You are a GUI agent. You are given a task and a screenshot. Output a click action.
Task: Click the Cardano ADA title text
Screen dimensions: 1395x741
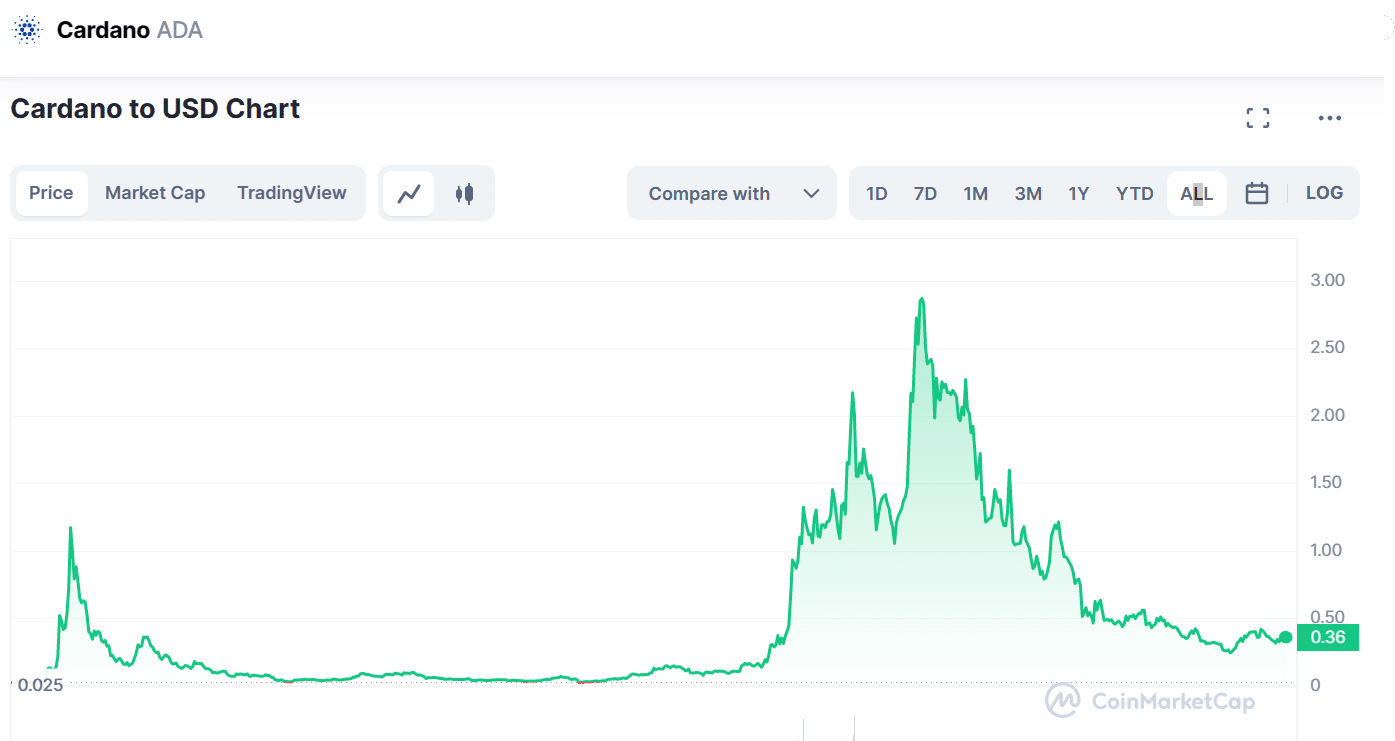tap(130, 30)
